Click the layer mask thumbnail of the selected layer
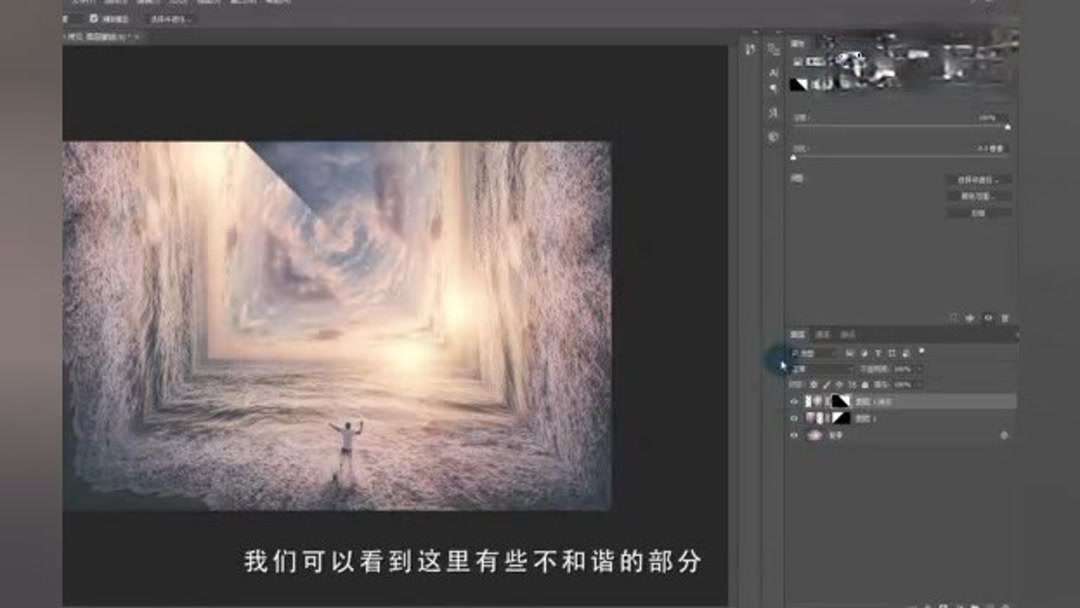Viewport: 1080px width, 608px height. click(x=841, y=401)
